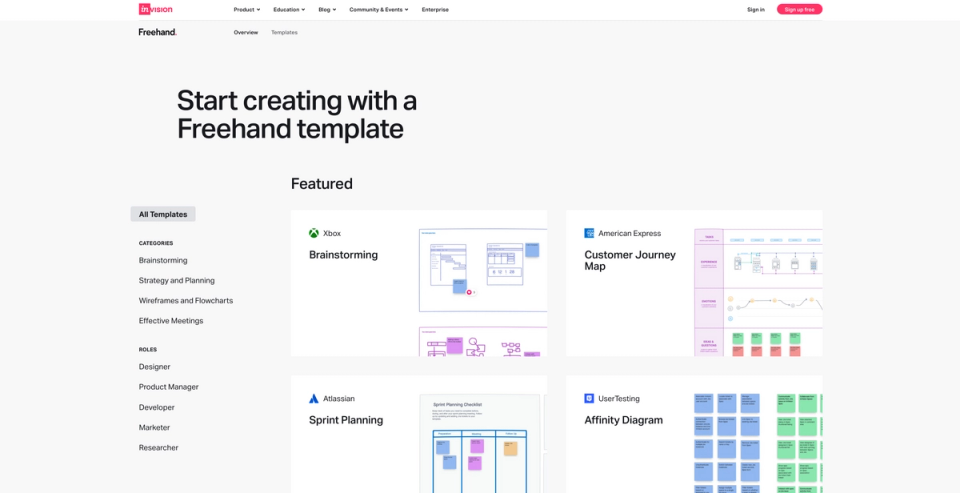Viewport: 960px width, 493px height.
Task: Click the Freehand logo text
Action: [158, 32]
